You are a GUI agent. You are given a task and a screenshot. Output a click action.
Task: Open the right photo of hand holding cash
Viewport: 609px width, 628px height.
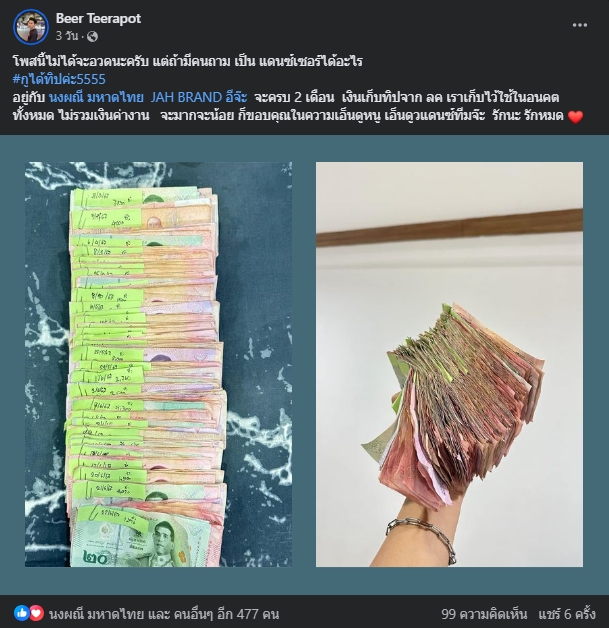coord(449,364)
